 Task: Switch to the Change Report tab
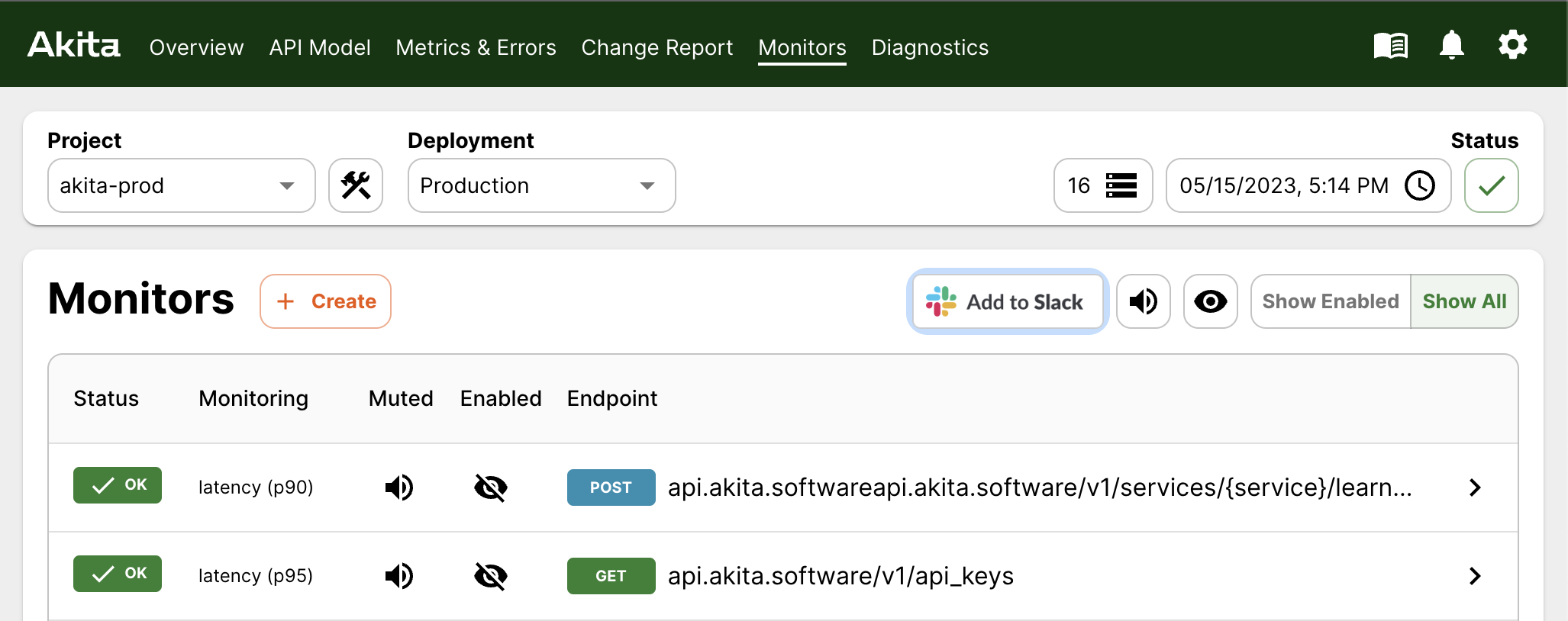[657, 47]
